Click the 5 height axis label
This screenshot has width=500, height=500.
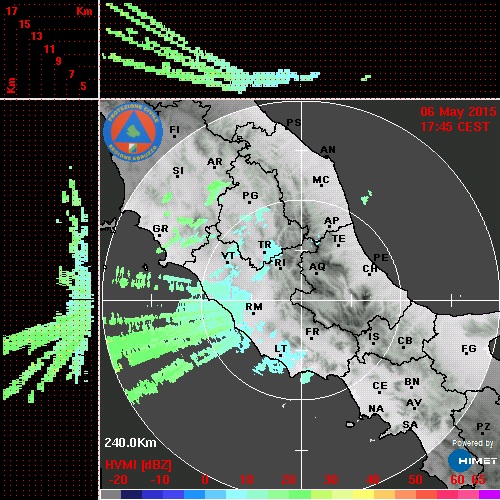83,86
